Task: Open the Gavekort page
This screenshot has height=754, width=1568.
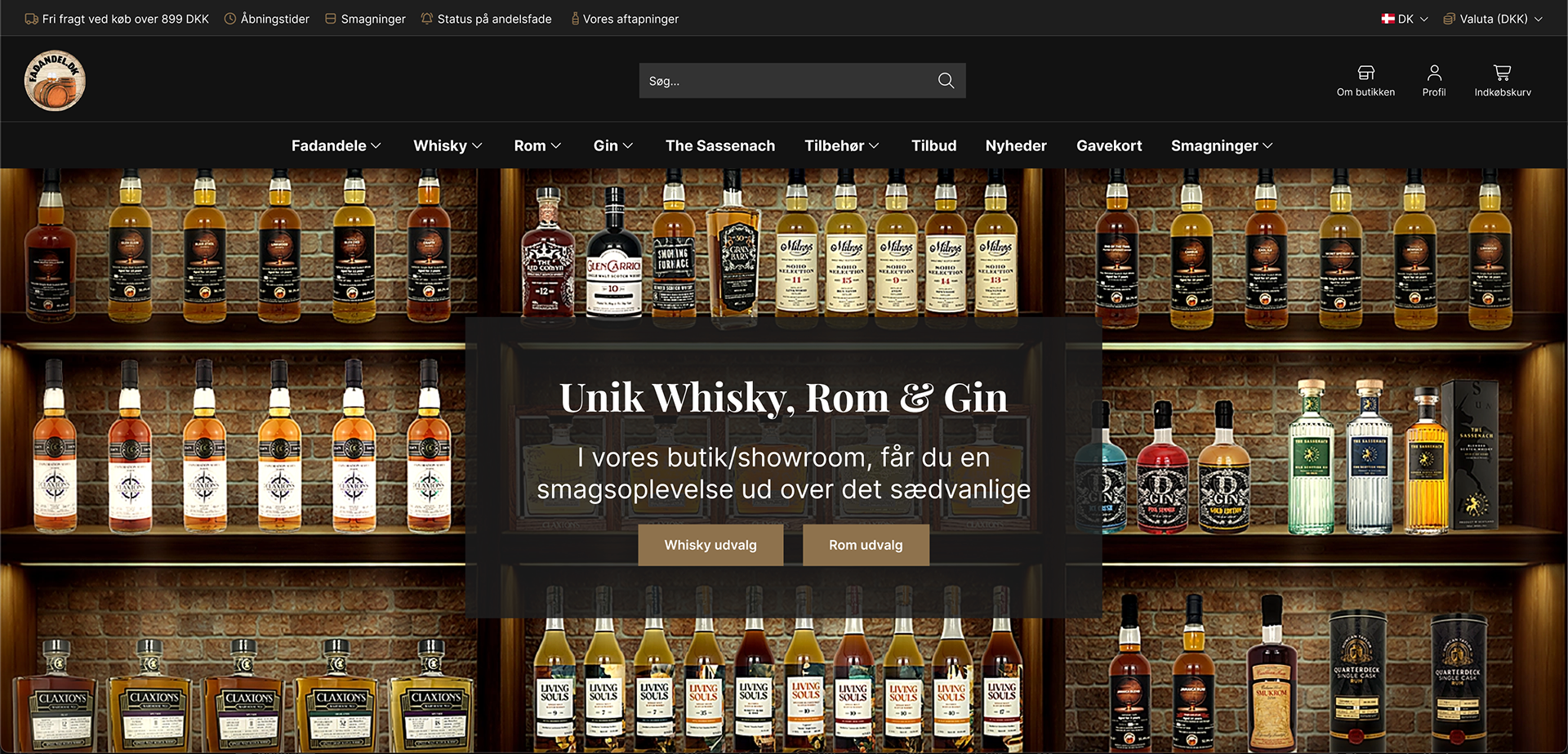Action: pos(1109,145)
